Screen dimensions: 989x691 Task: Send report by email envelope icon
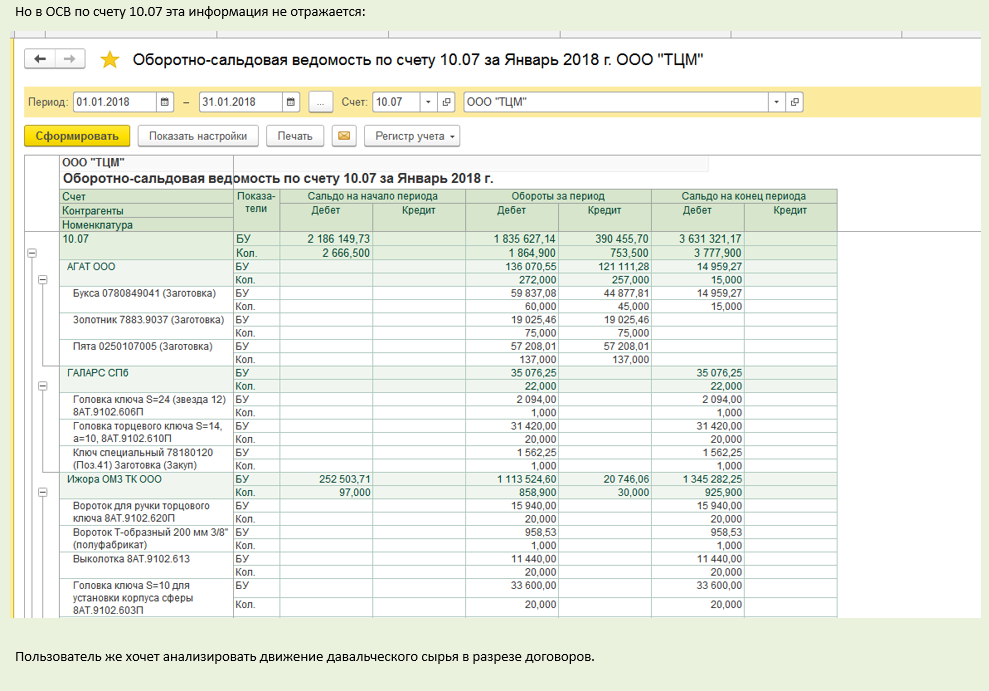coord(344,136)
